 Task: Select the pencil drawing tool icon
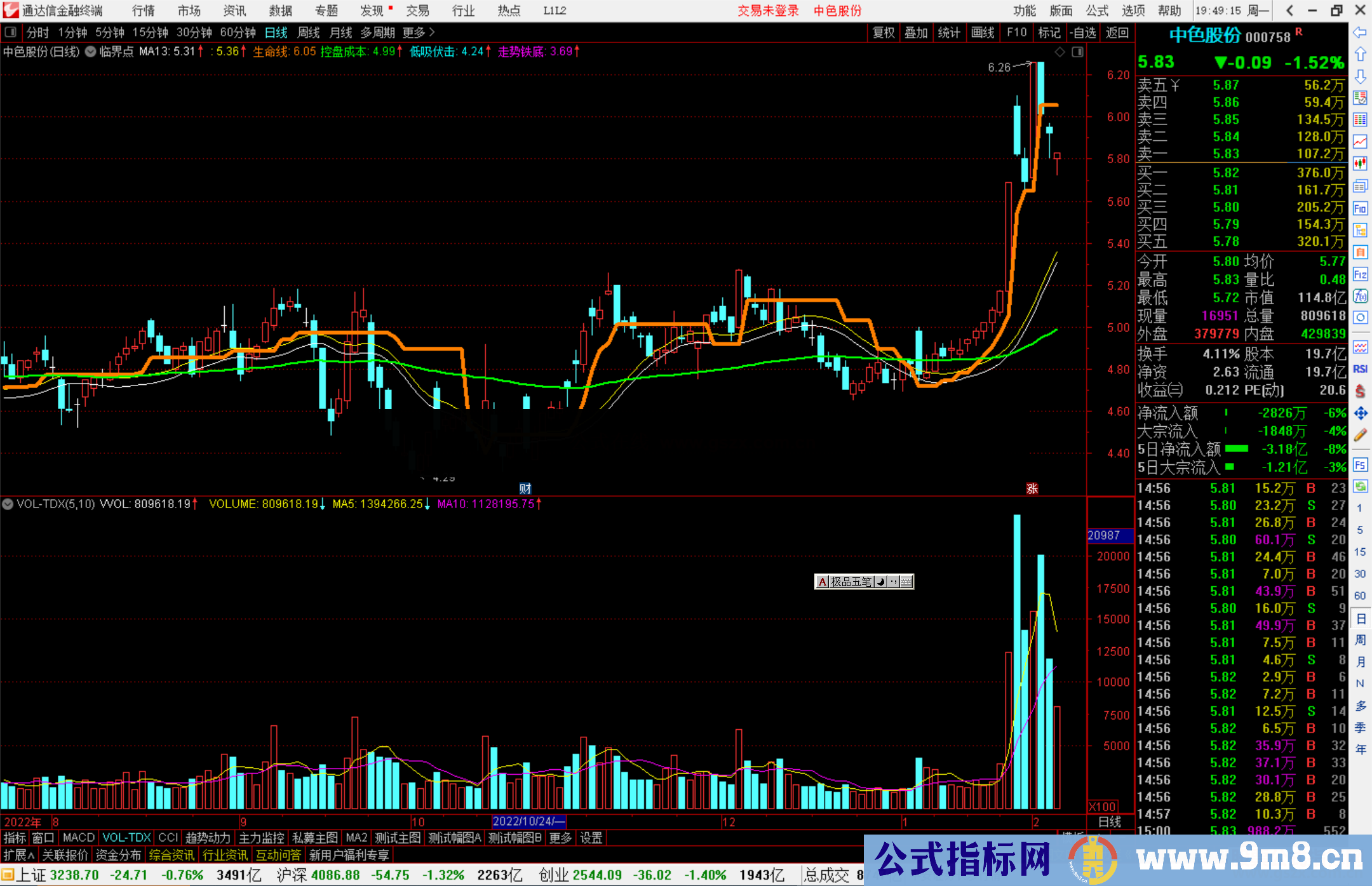pyautogui.click(x=1360, y=435)
